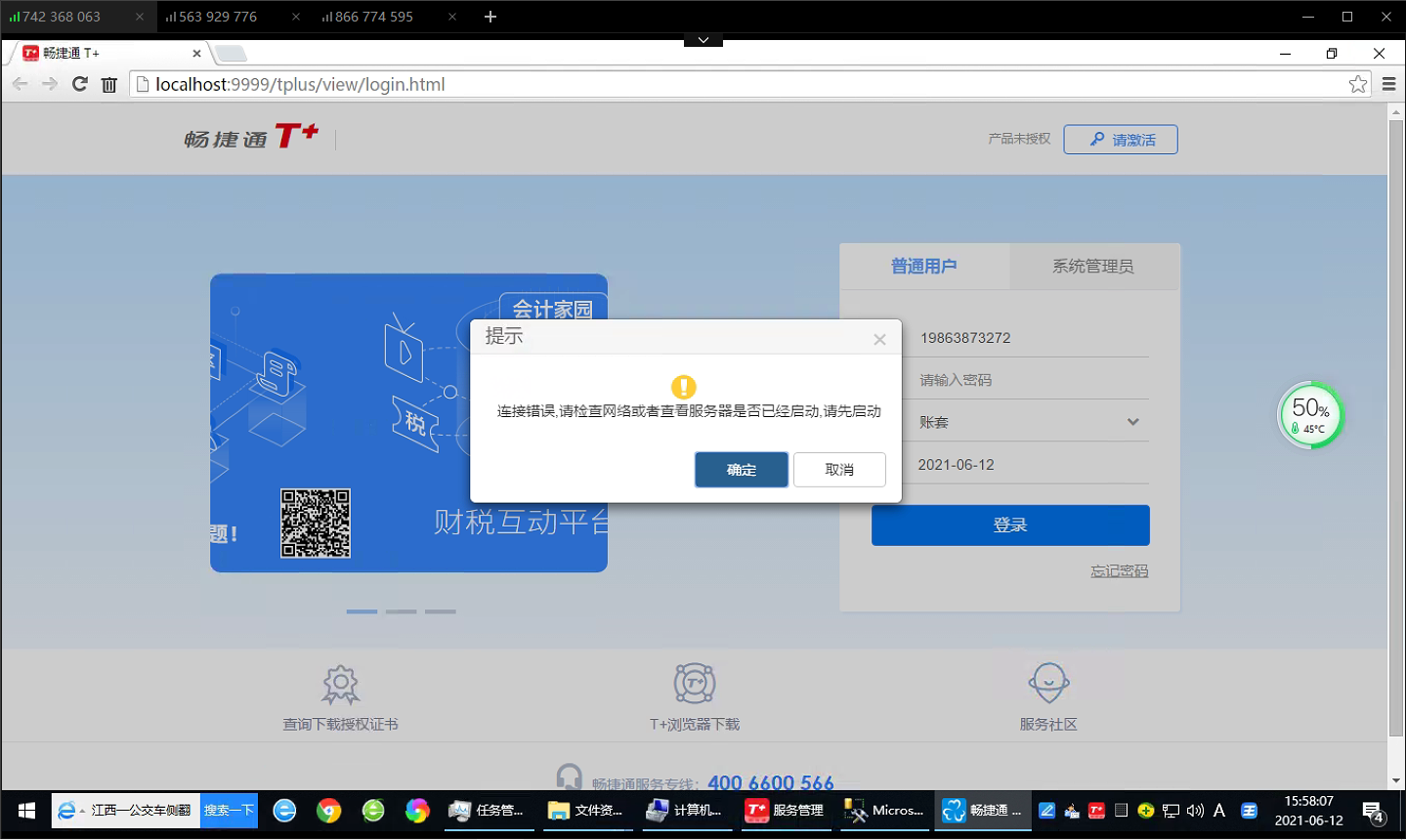Image resolution: width=1406 pixels, height=840 pixels.
Task: Click the input method A indicator
Action: coord(1219,811)
